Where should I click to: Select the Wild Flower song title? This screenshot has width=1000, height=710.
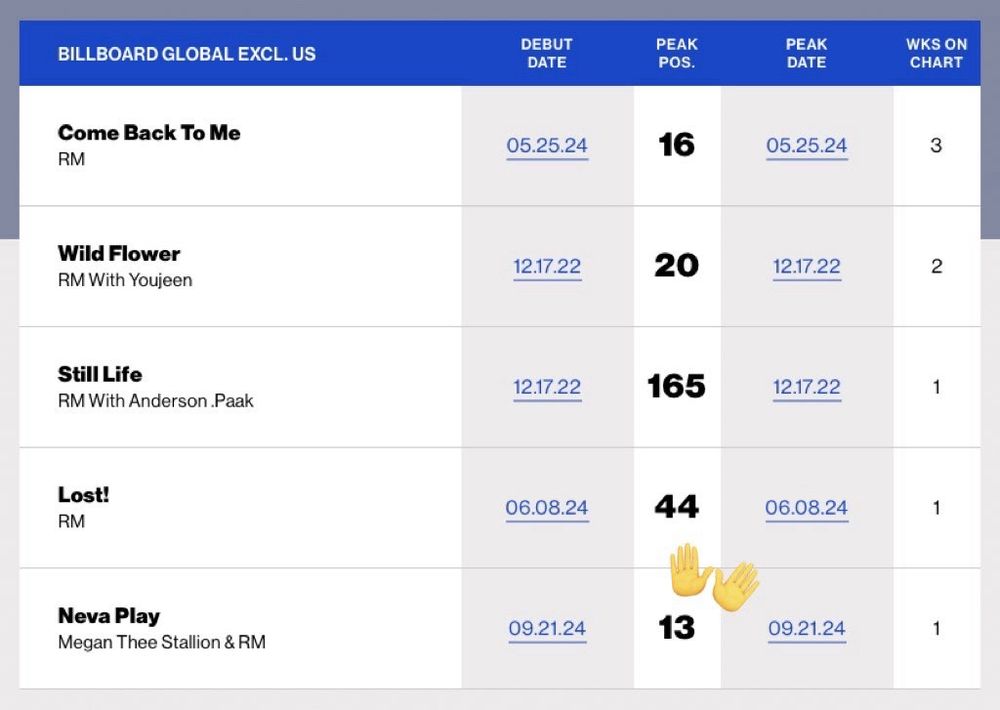tap(119, 253)
